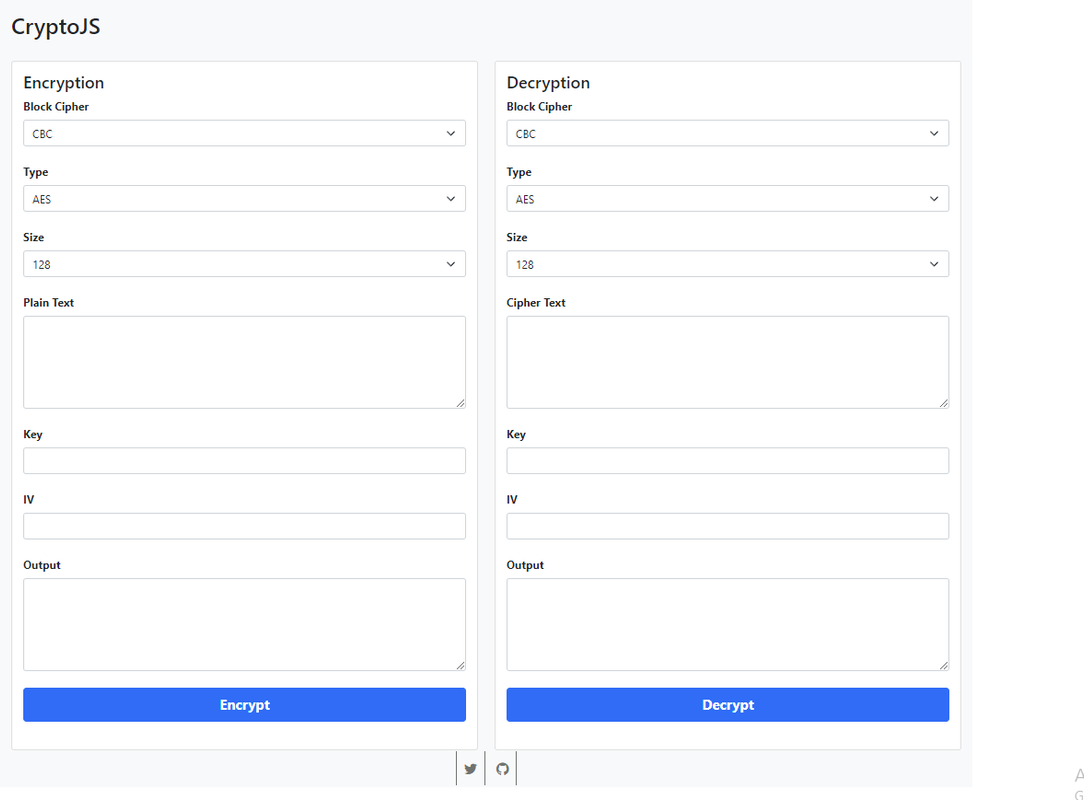Click the CryptoJS page title
1084x800 pixels.
pos(55,27)
